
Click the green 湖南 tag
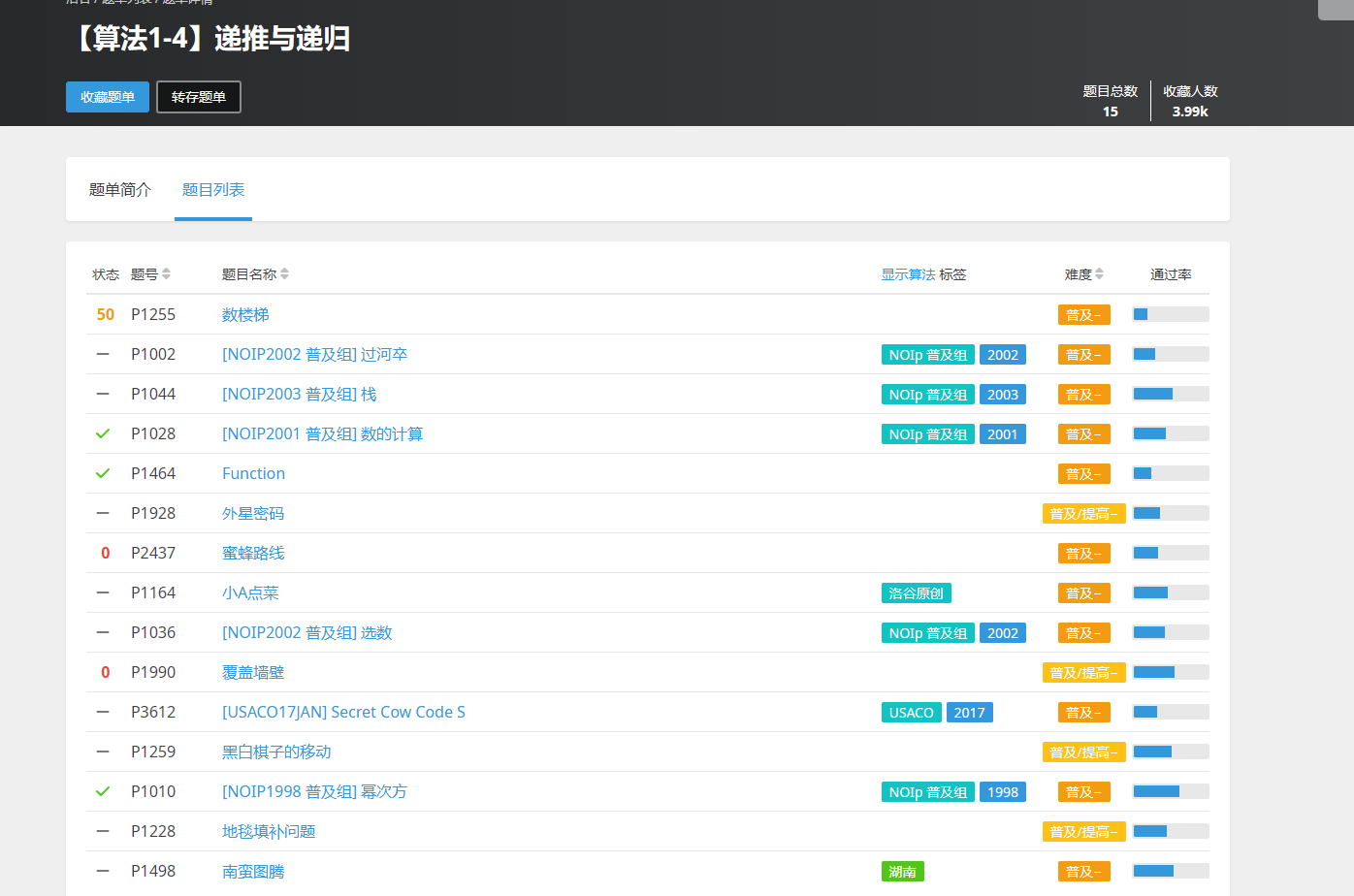click(x=902, y=871)
